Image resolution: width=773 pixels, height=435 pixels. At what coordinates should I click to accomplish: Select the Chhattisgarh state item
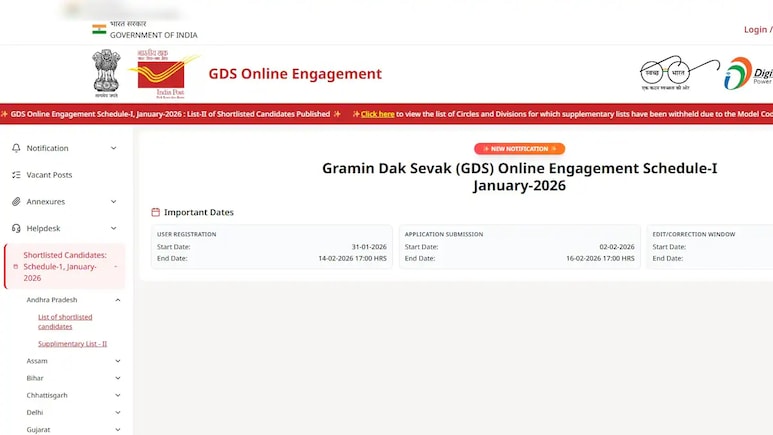47,396
